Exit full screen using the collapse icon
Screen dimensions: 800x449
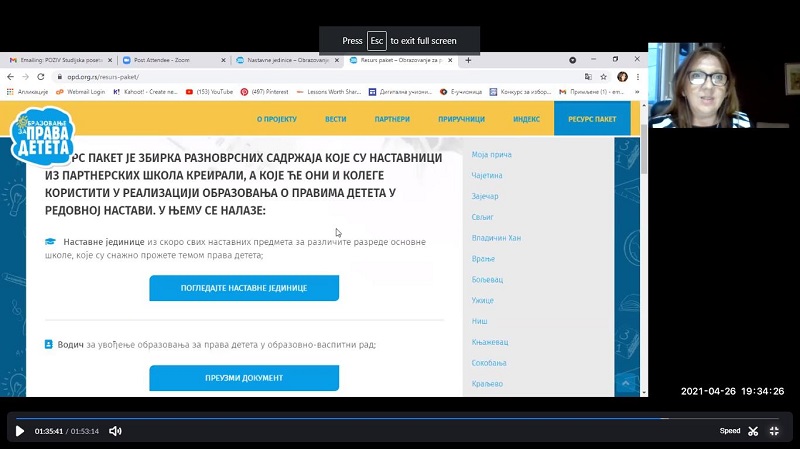click(x=774, y=431)
